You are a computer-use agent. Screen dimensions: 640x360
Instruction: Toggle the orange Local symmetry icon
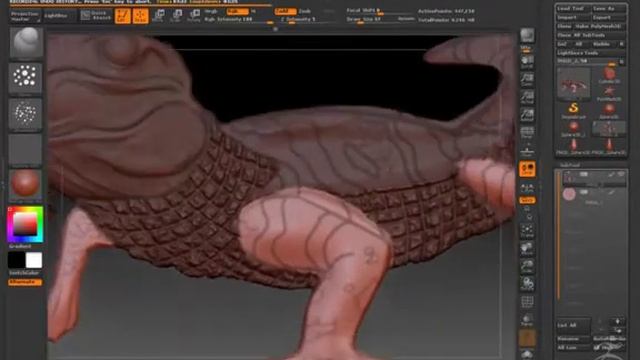527,169
